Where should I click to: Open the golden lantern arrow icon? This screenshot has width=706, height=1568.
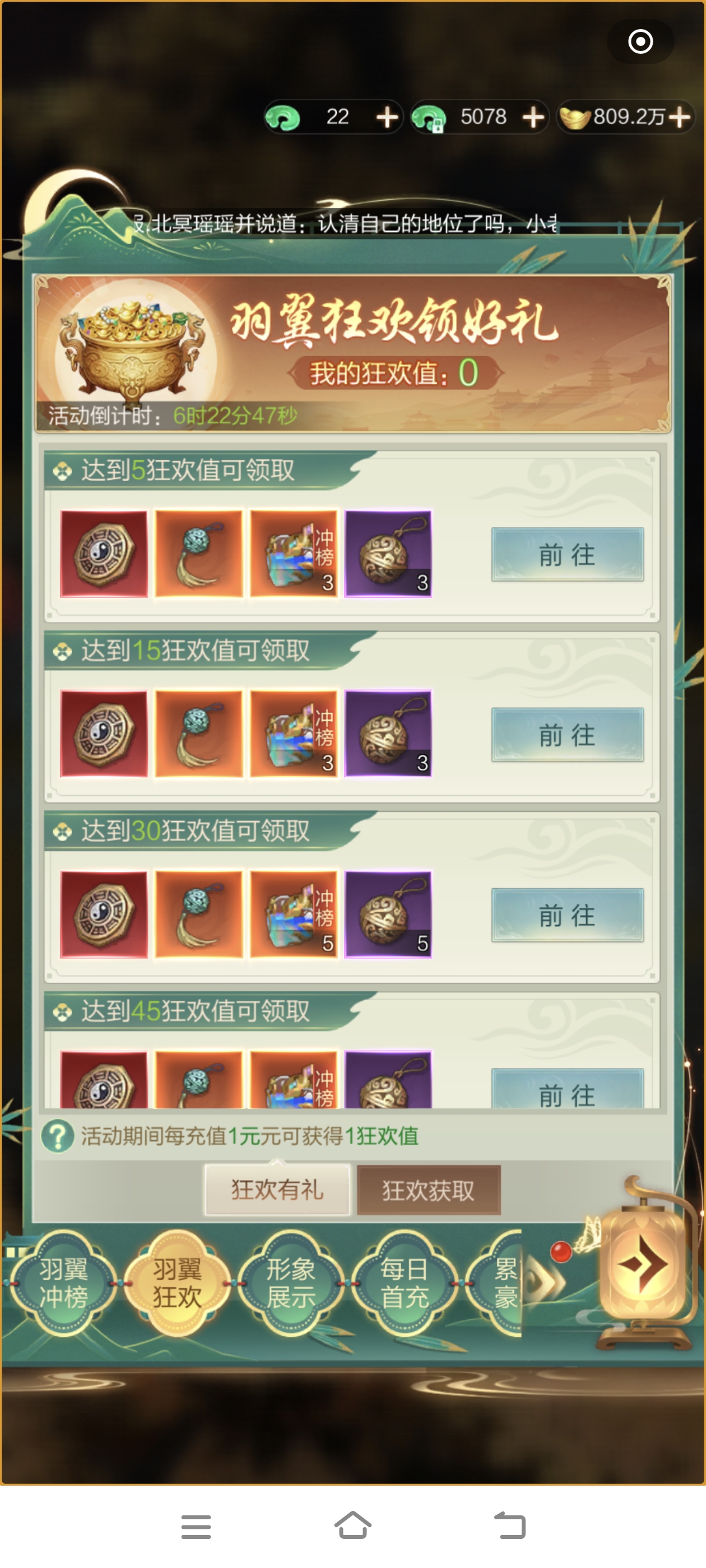644,1265
